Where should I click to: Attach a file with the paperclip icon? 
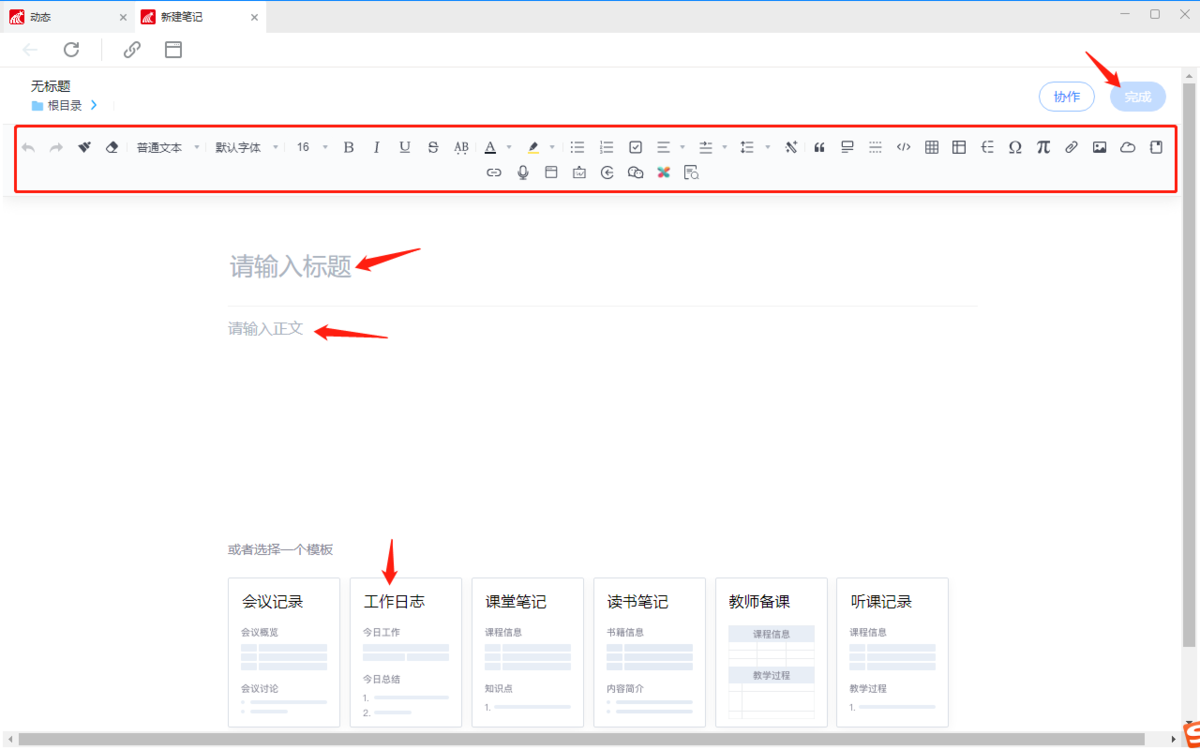1071,147
